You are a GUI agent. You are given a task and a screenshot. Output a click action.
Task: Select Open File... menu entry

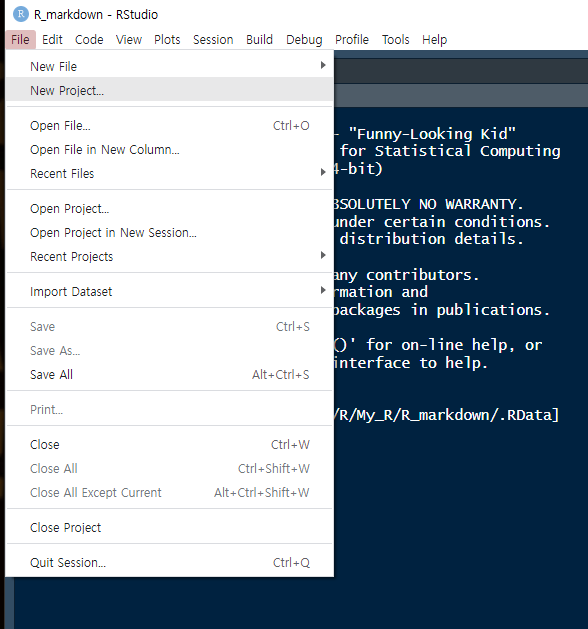[170, 126]
